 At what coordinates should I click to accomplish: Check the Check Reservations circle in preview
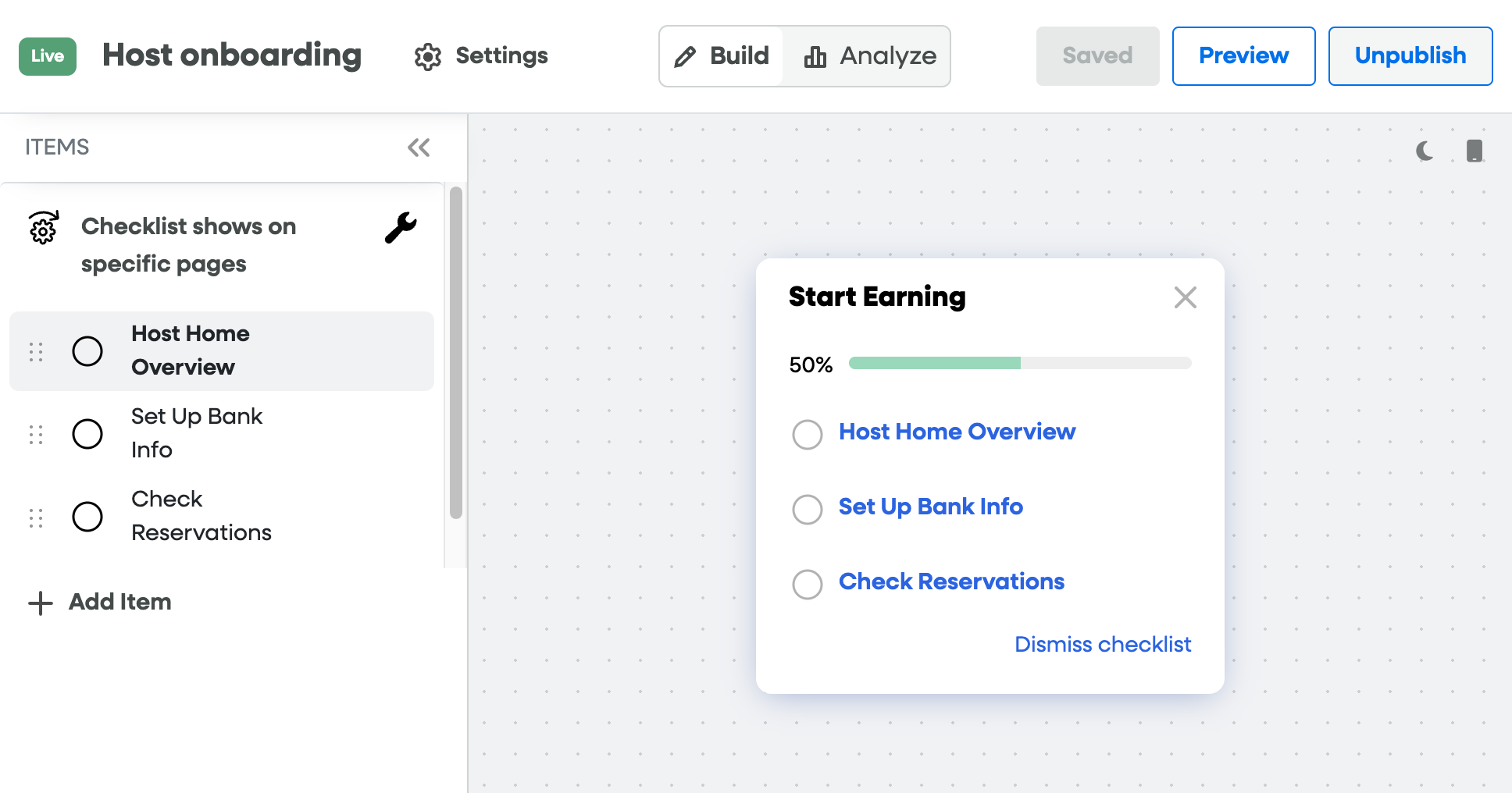coord(807,585)
